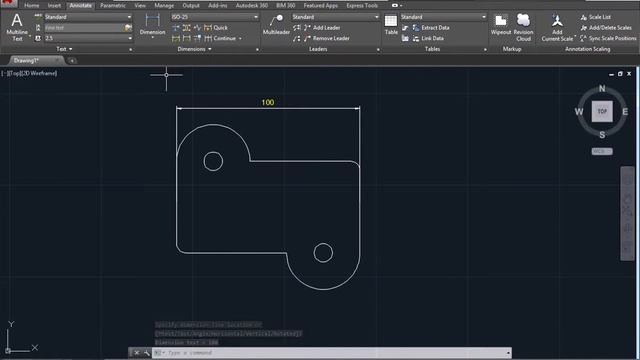This screenshot has height=360, width=640.
Task: Open the Scale List
Action: pos(596,17)
